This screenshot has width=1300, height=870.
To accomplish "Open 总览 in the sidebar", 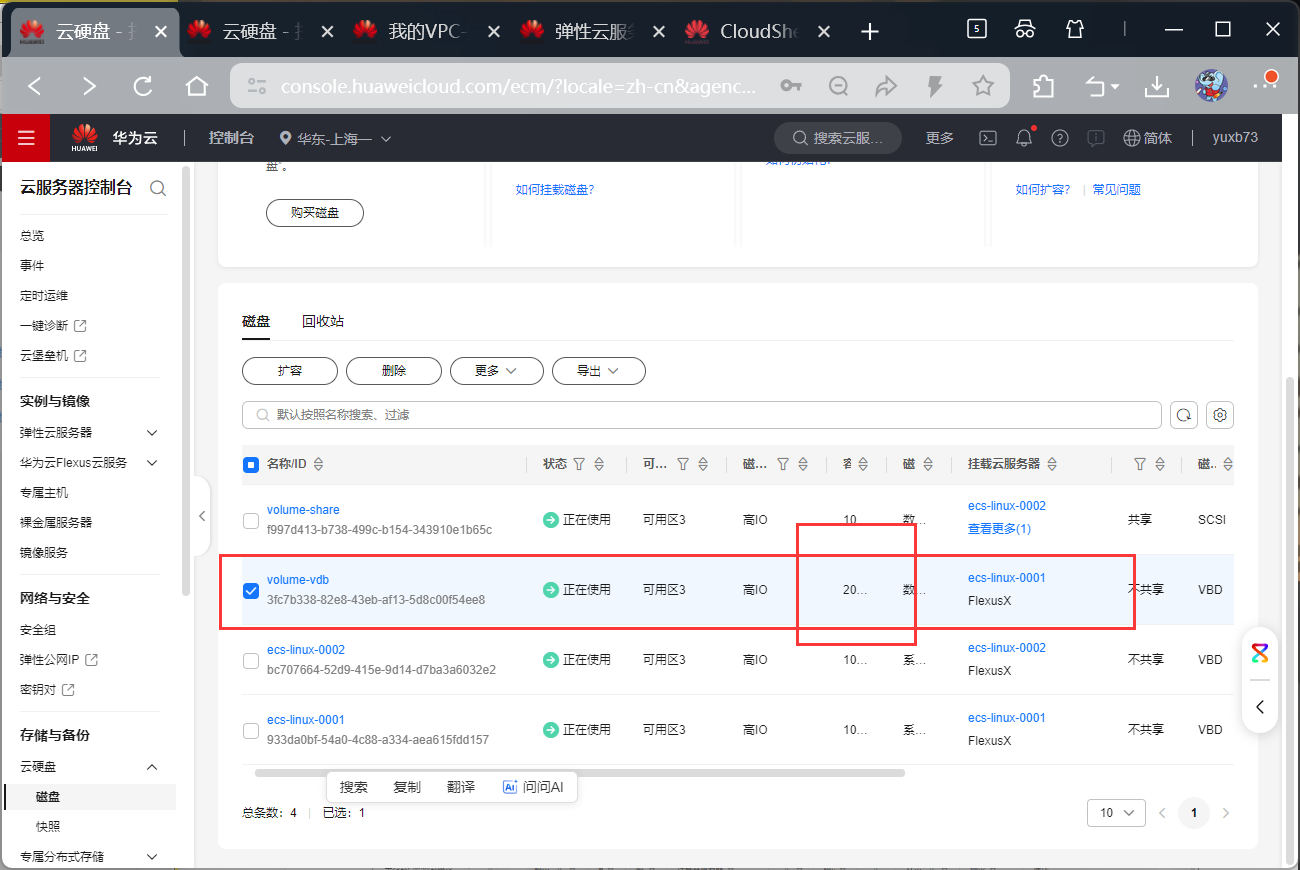I will tap(32, 236).
